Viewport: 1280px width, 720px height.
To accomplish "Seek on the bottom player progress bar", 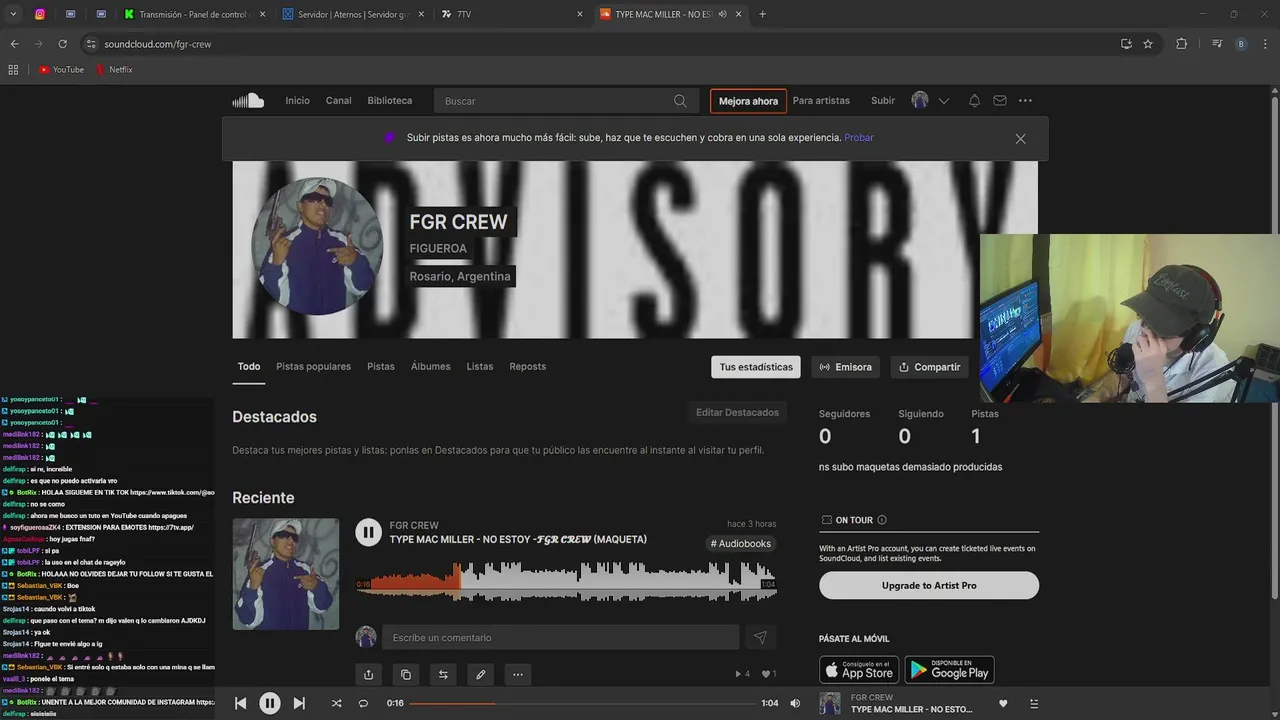I will 582,704.
